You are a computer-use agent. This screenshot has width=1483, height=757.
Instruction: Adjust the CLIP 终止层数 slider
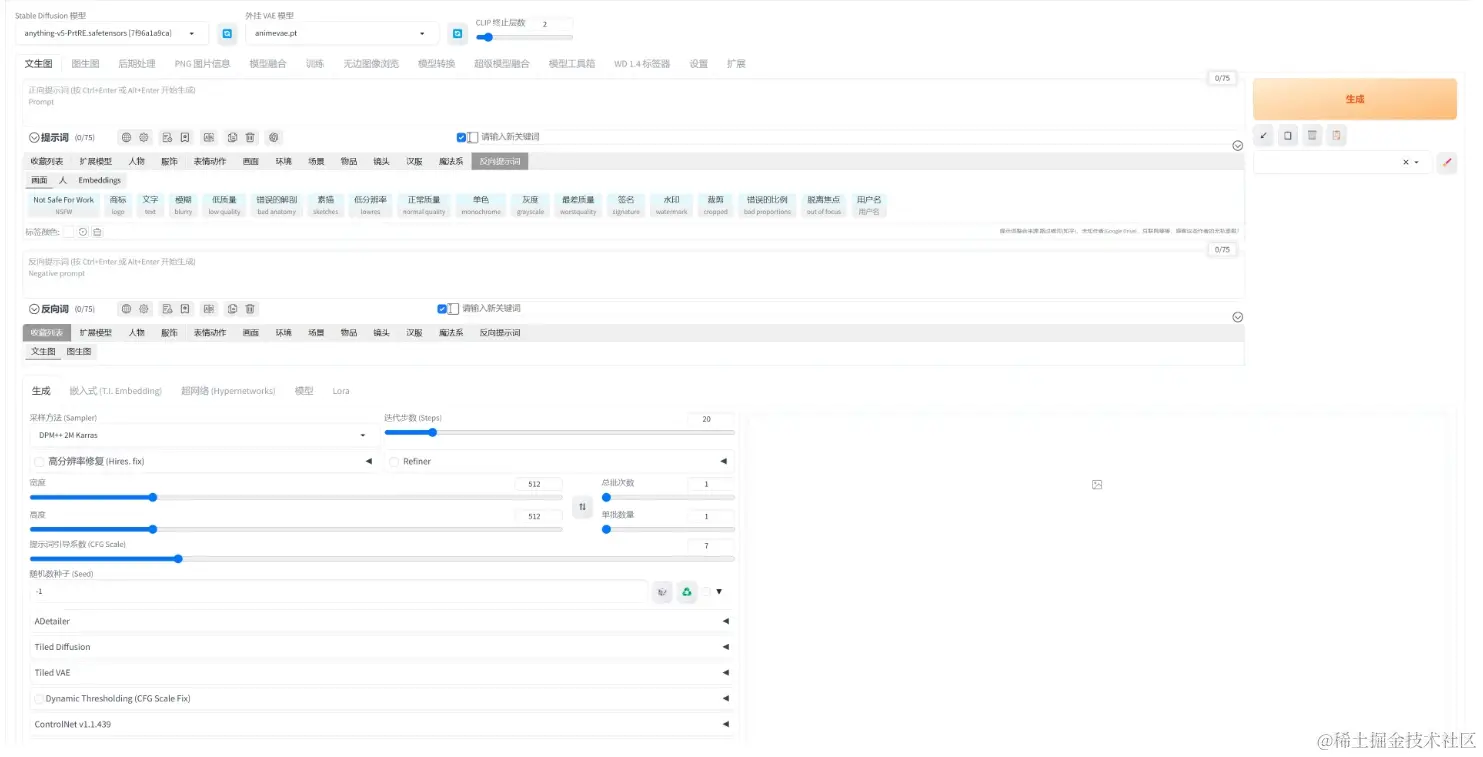[524, 37]
